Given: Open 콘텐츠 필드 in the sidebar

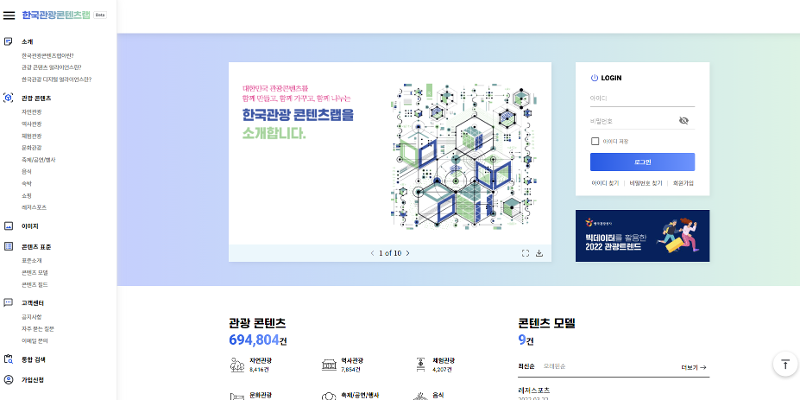Looking at the screenshot, I should pyautogui.click(x=35, y=284).
